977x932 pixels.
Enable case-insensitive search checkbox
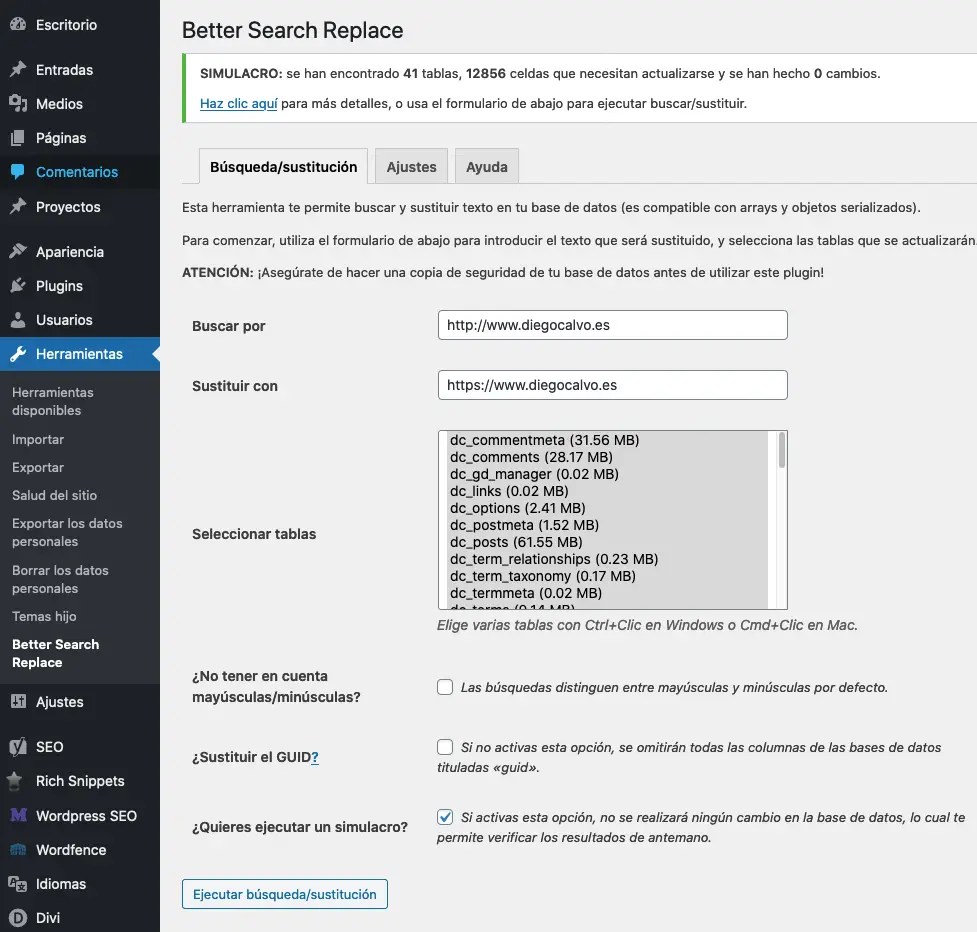coord(445,687)
